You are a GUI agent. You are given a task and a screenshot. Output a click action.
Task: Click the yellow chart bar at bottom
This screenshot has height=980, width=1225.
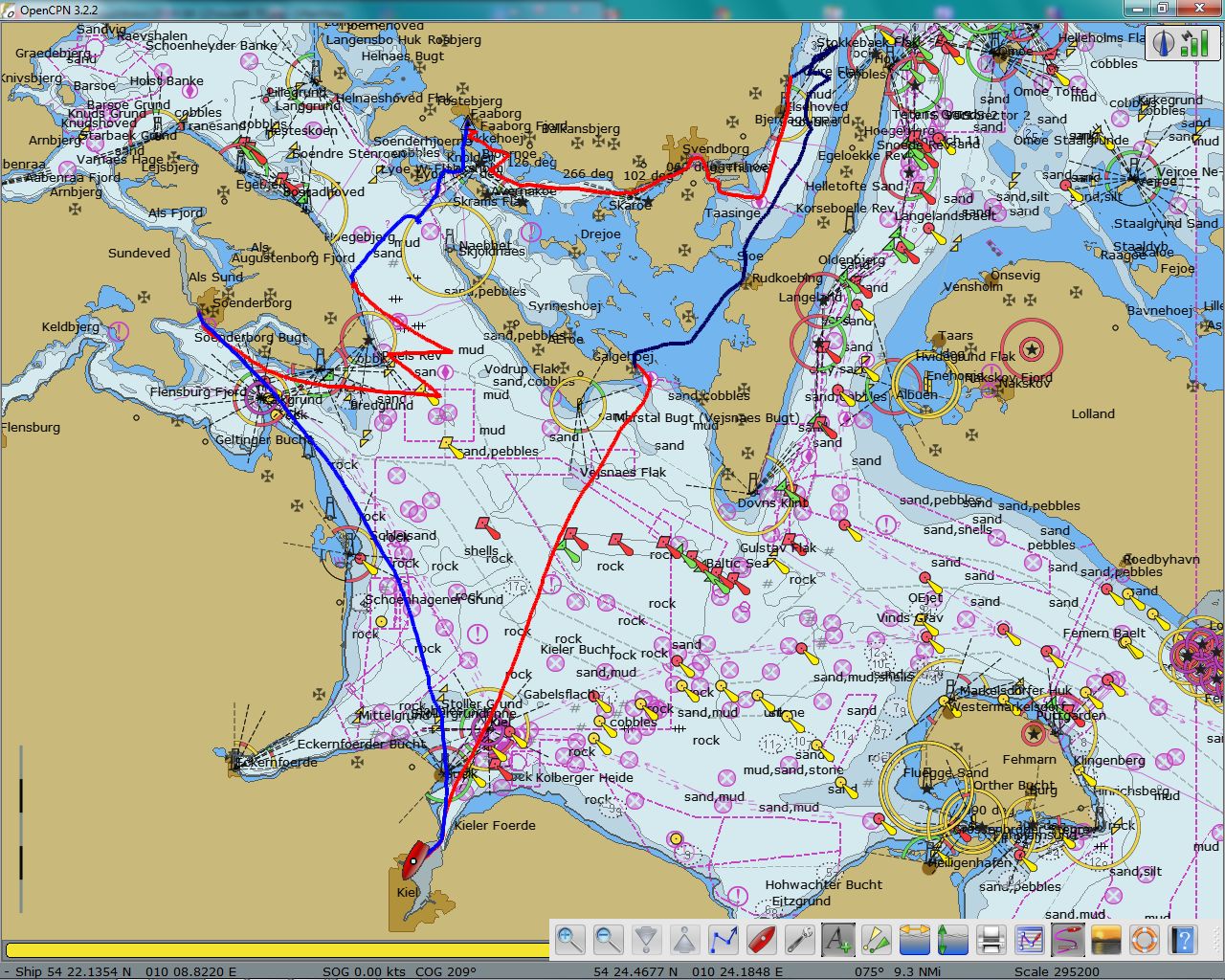point(278,950)
